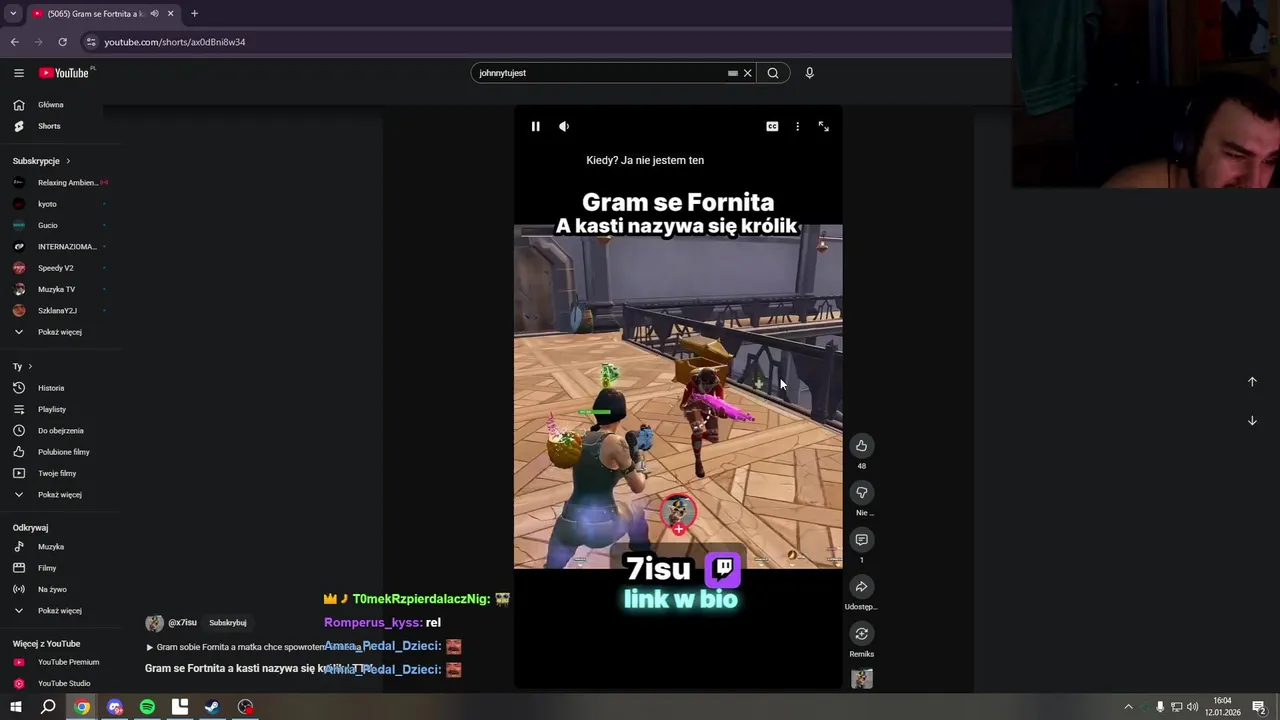This screenshot has width=1280, height=720.
Task: Mute the tab via speaker icon
Action: click(154, 13)
